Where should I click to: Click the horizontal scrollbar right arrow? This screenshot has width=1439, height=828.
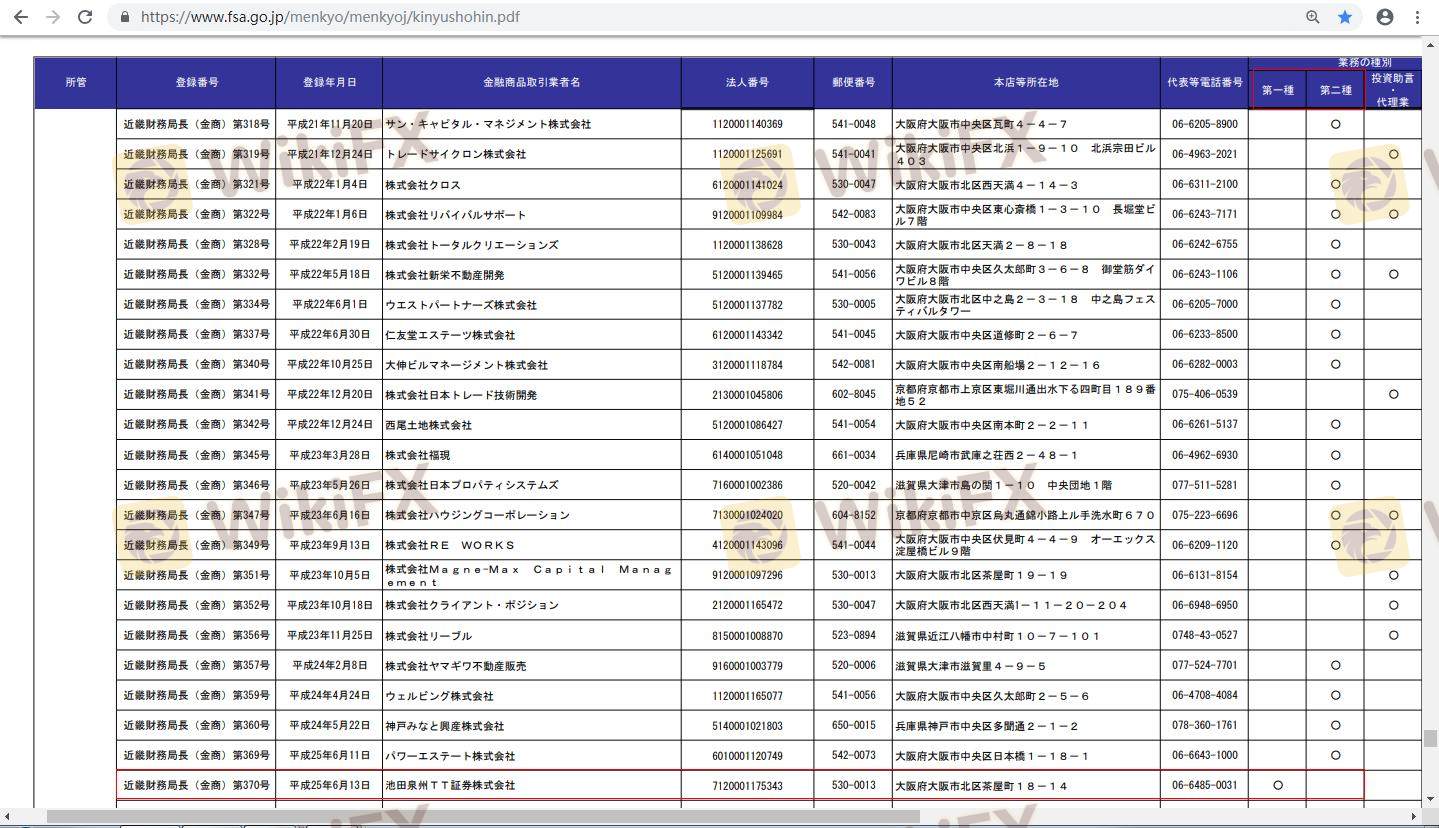click(x=1413, y=817)
